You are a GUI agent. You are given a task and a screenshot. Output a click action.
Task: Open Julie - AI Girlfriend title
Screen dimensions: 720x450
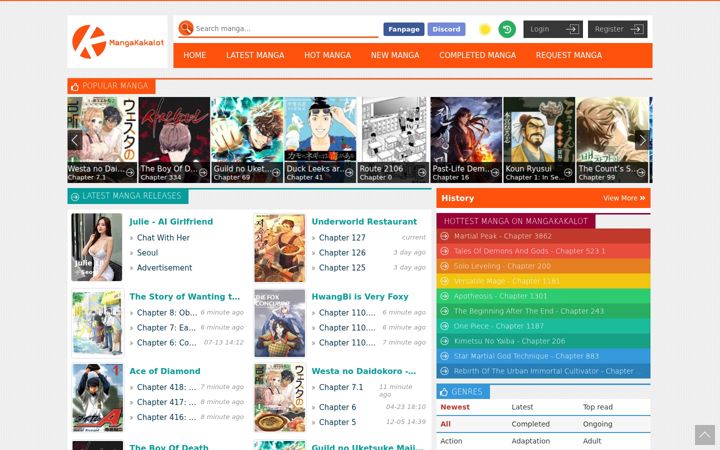click(x=171, y=221)
